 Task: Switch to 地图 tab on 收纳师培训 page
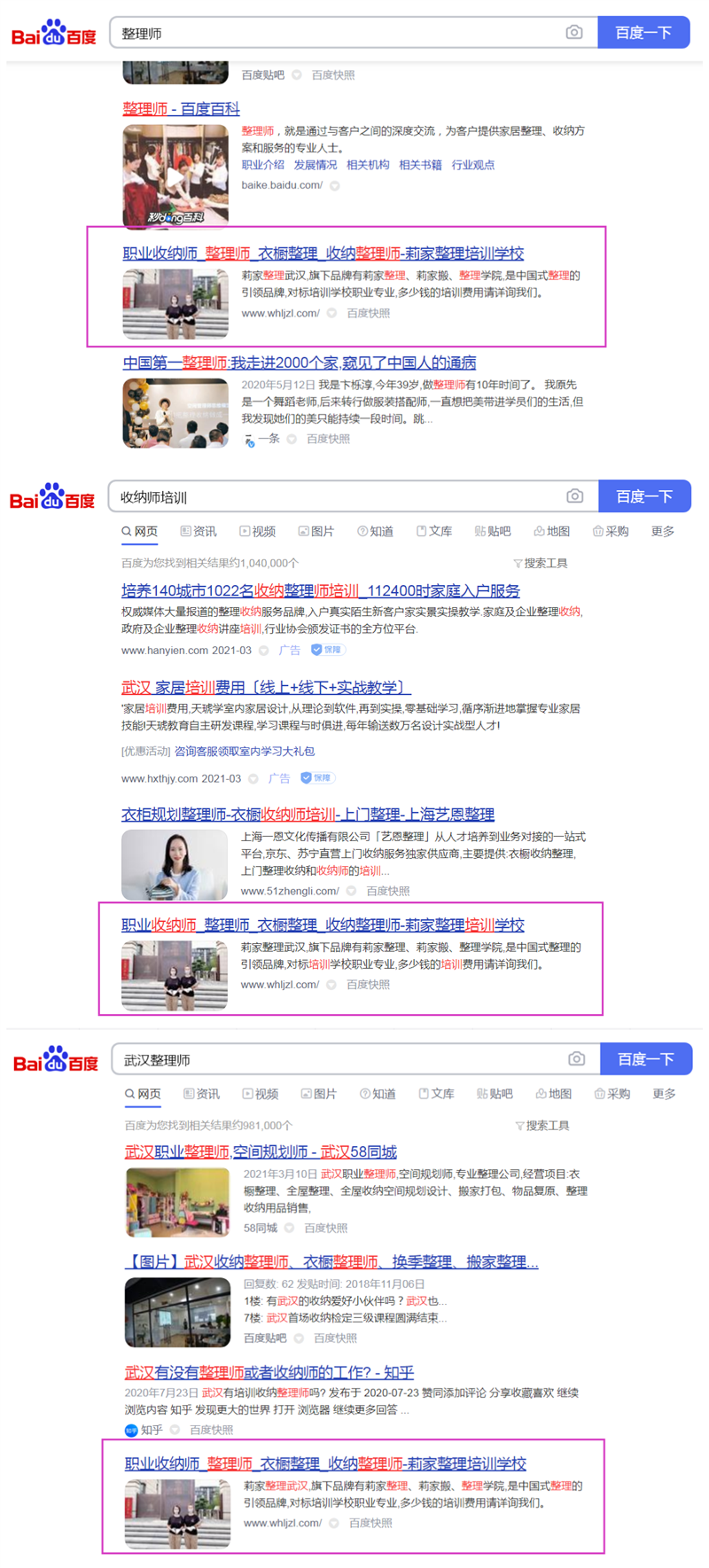(551, 531)
